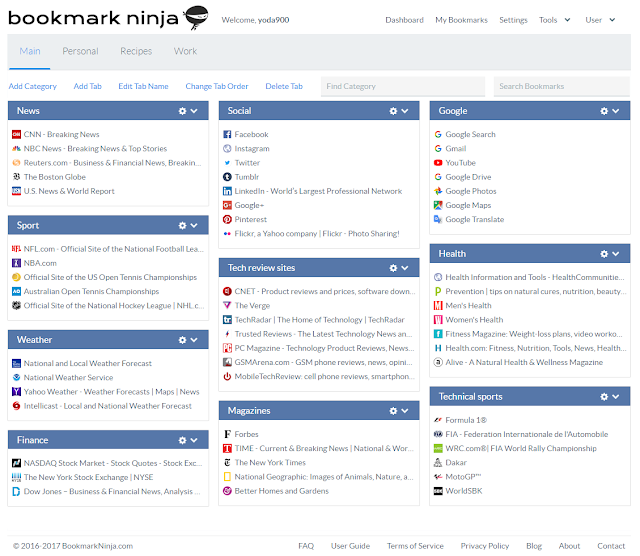The height and width of the screenshot is (556, 640).
Task: Collapse the Google category with chevron
Action: [x=616, y=111]
